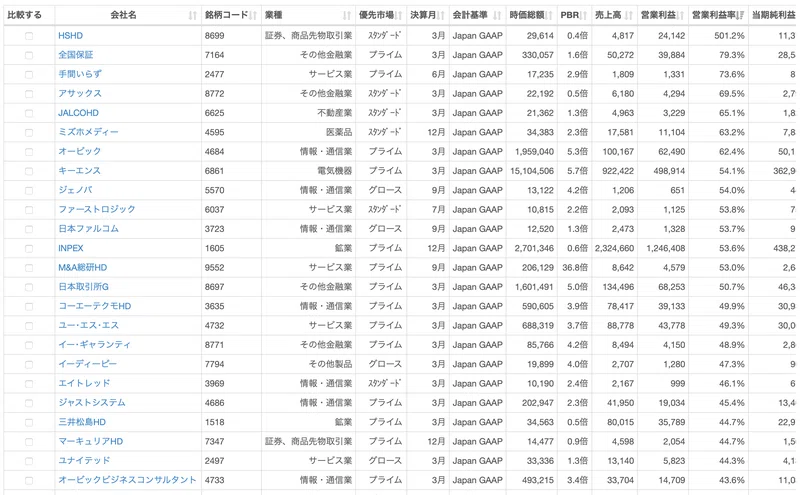Viewport: 800px width, 495px height.
Task: Check the compare box for 全国保証
Action: coord(29,55)
